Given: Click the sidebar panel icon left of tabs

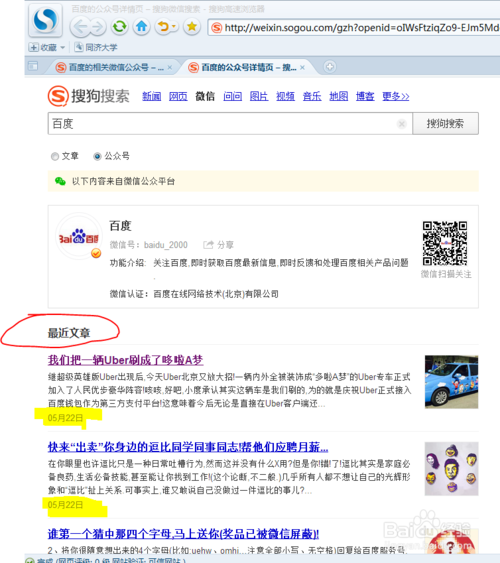Looking at the screenshot, I should 33,66.
